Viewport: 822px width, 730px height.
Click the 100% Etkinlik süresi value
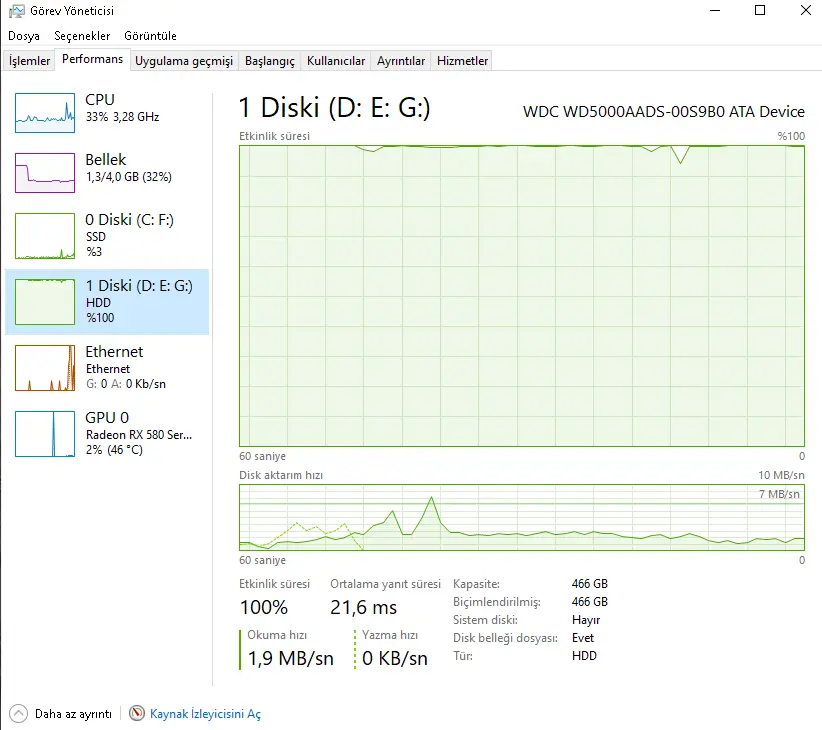point(264,607)
